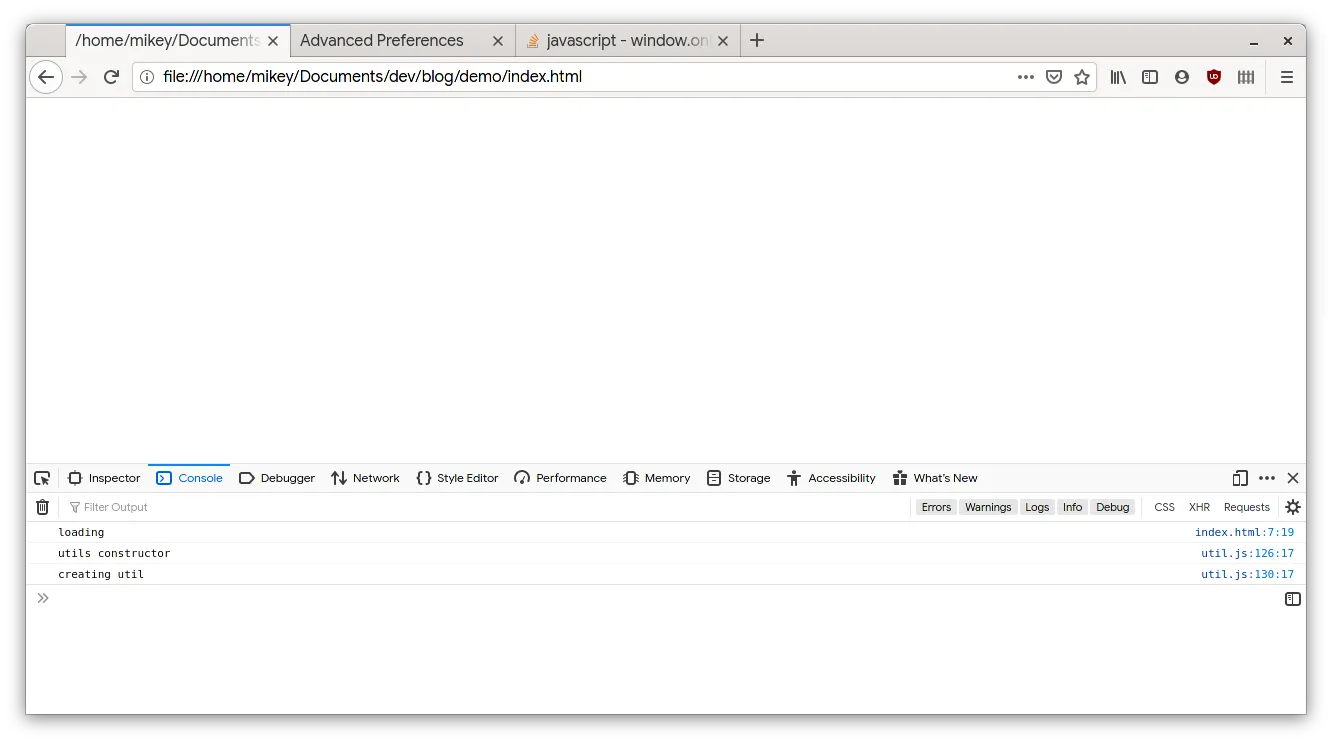Screen dimensions: 1332x743
Task: Open the util.js:130:17 source link
Action: (x=1247, y=575)
